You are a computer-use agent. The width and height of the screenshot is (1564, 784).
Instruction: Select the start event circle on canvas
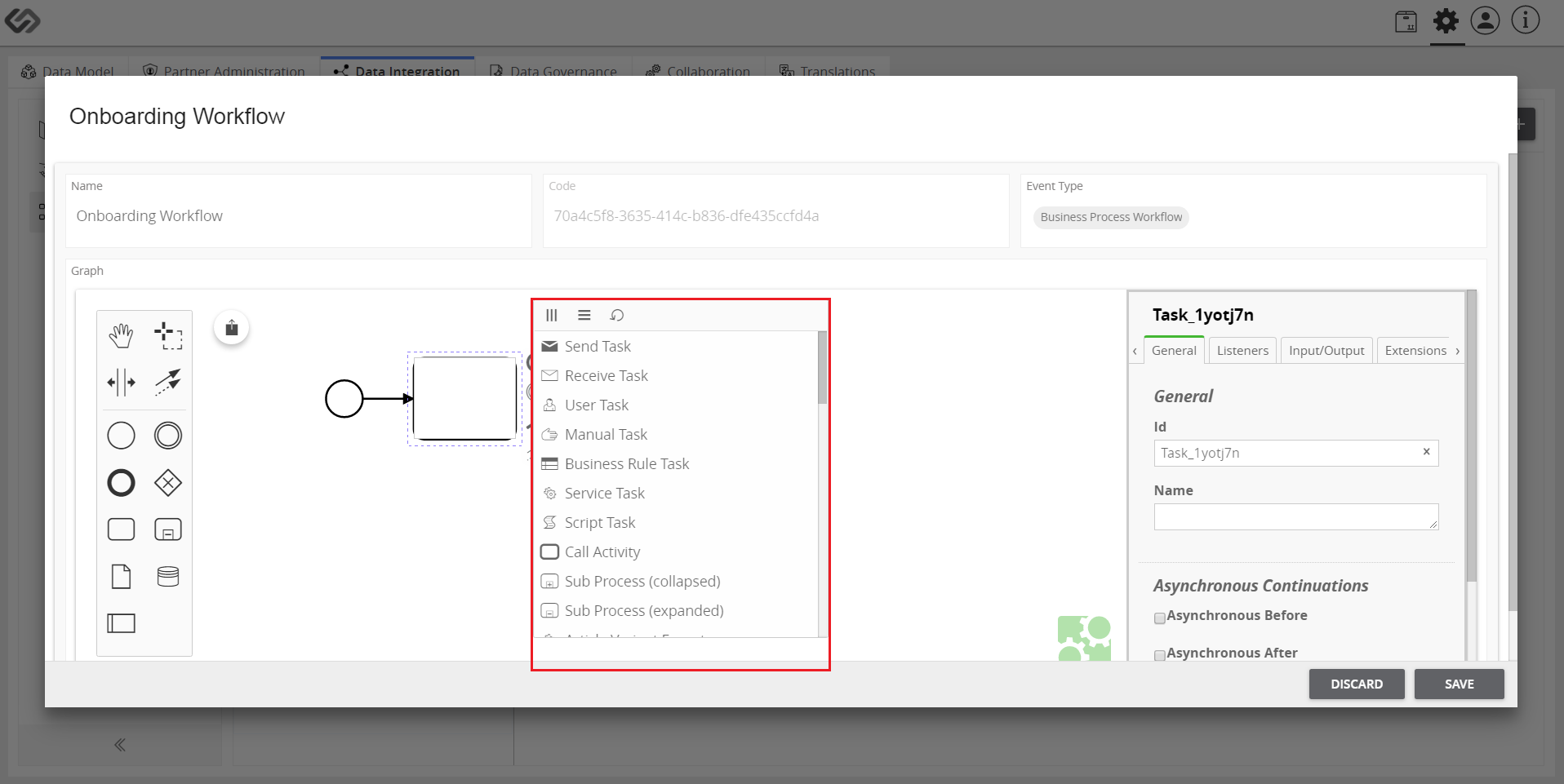[344, 399]
